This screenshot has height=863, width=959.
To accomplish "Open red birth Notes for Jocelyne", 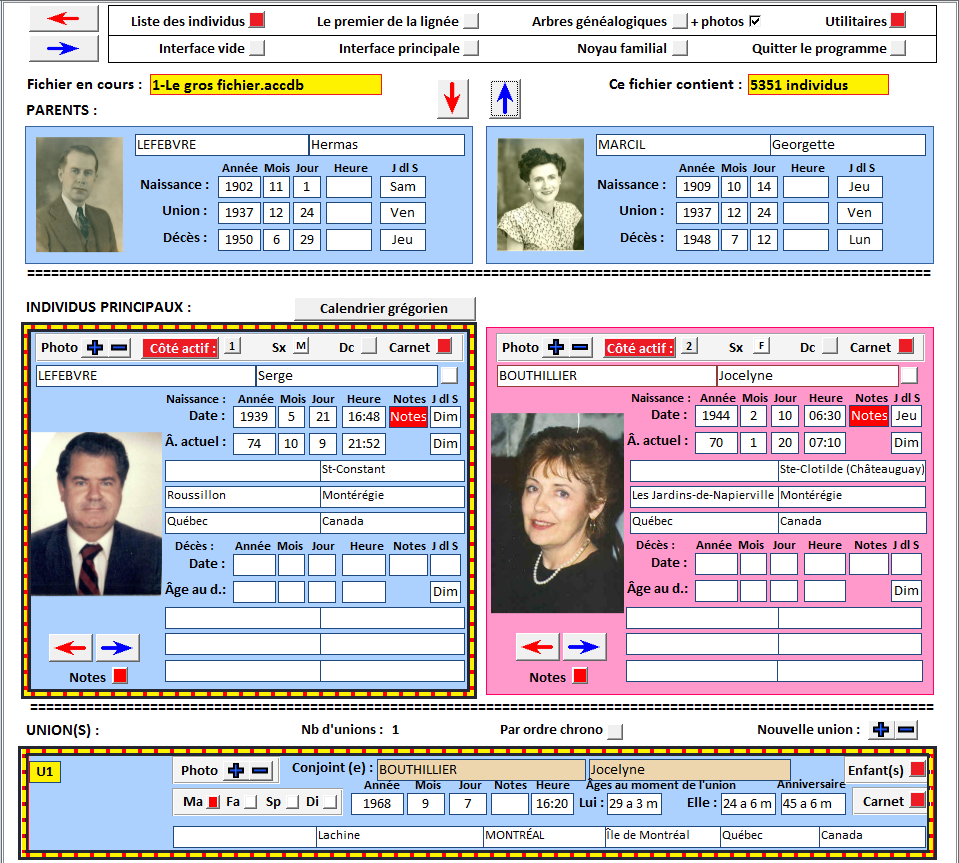I will pyautogui.click(x=868, y=416).
